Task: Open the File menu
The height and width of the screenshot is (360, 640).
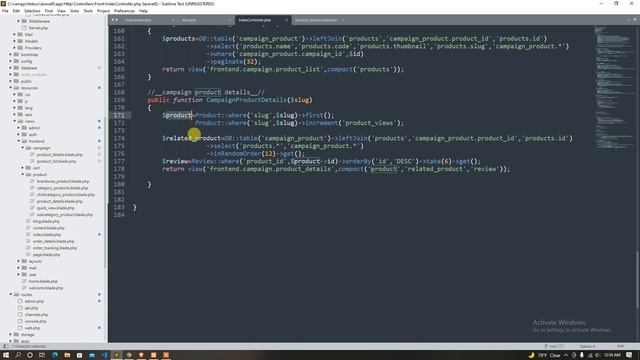Action: [5, 11]
